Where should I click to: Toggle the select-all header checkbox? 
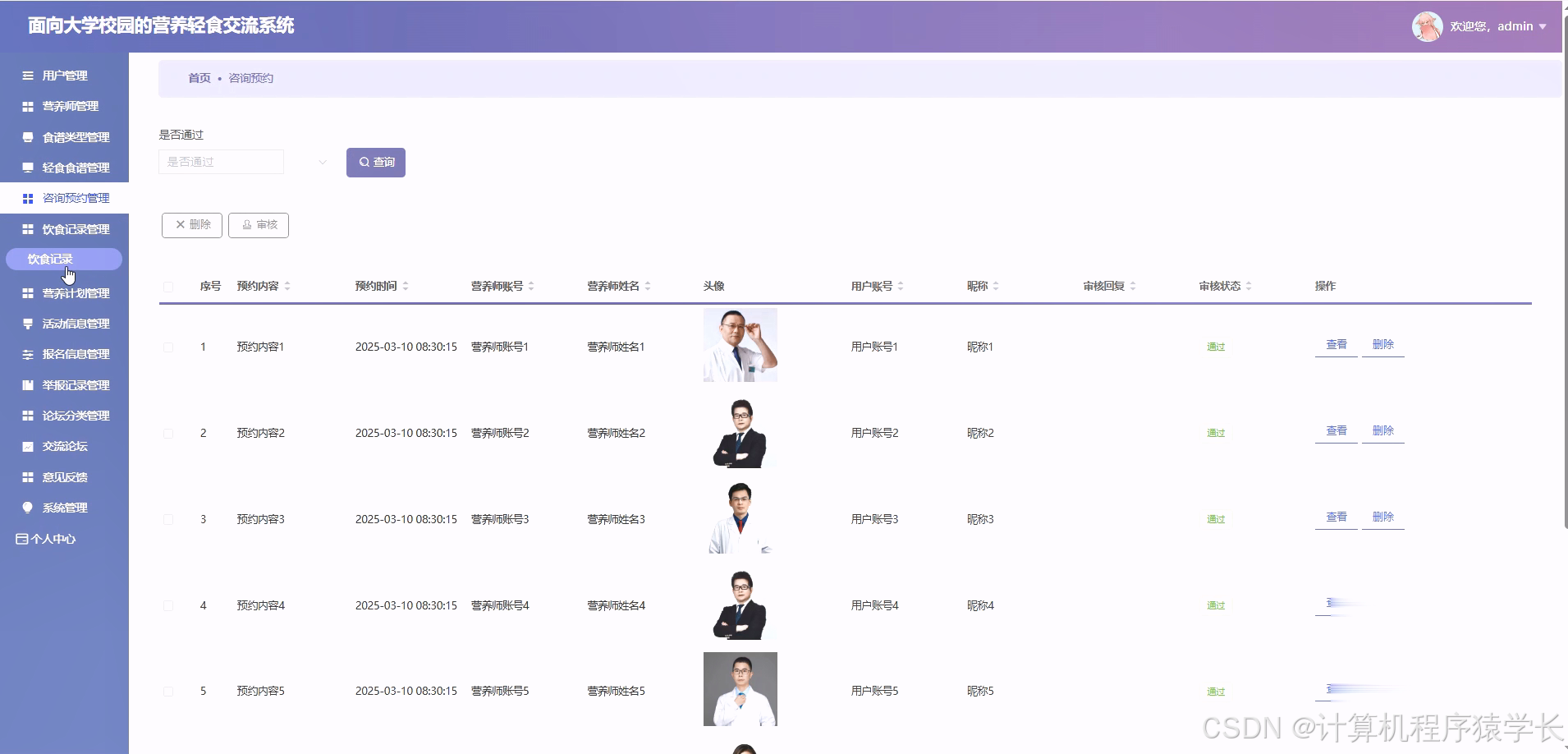(168, 287)
